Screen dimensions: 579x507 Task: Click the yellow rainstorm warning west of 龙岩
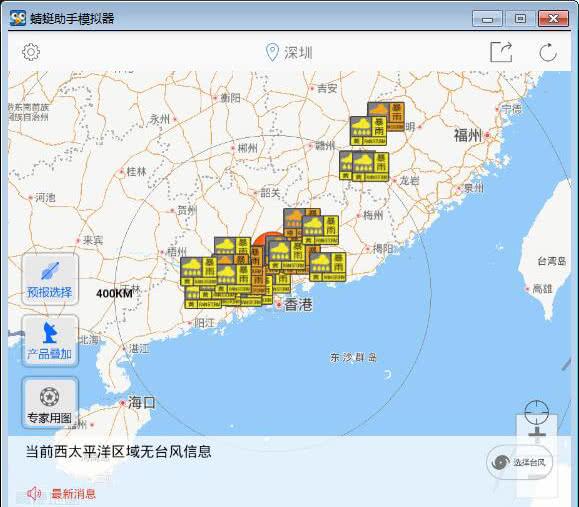point(370,166)
